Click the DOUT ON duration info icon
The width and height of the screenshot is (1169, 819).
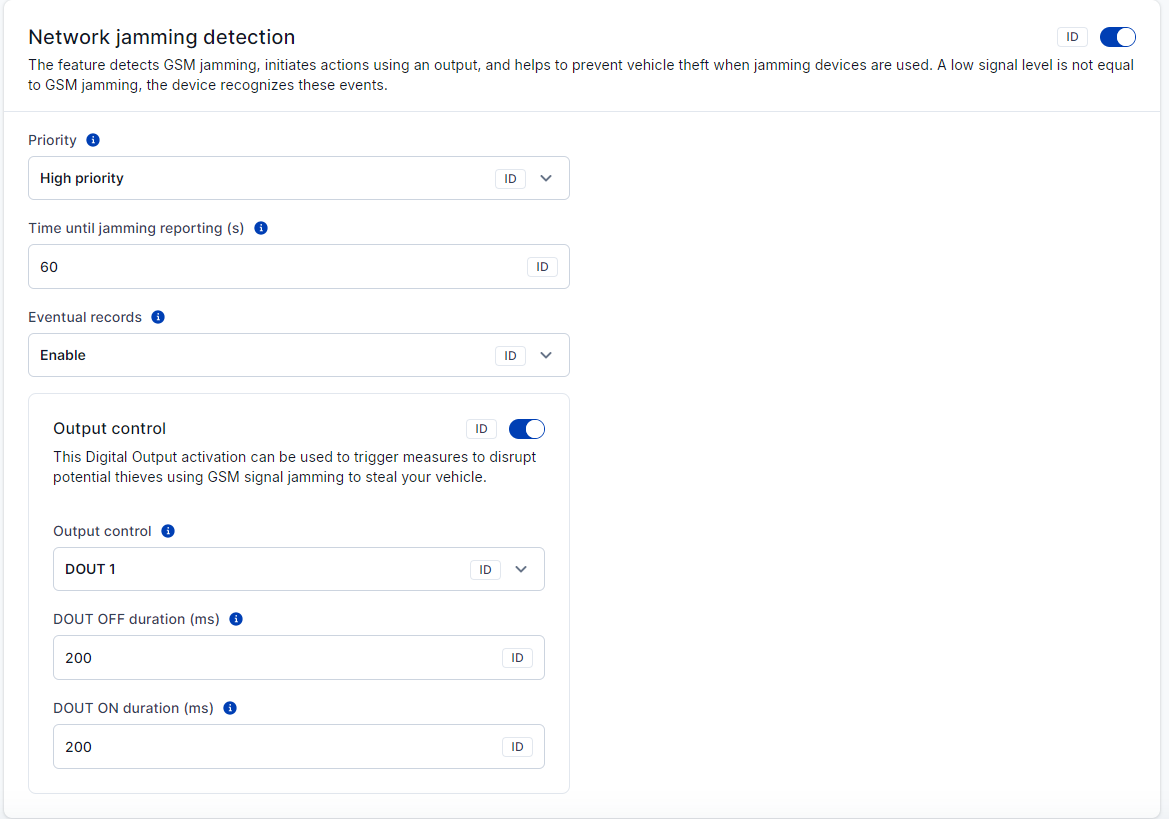point(230,708)
